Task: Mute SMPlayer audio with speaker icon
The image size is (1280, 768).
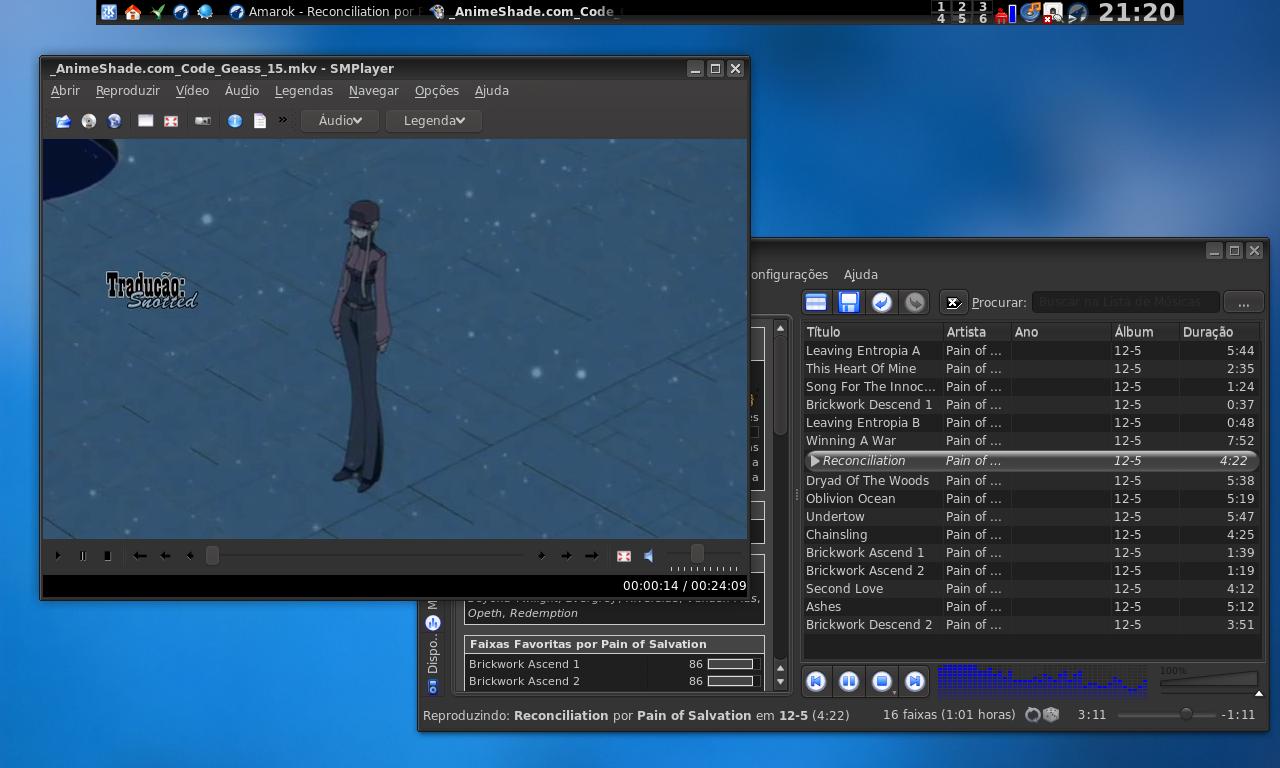Action: pos(649,556)
